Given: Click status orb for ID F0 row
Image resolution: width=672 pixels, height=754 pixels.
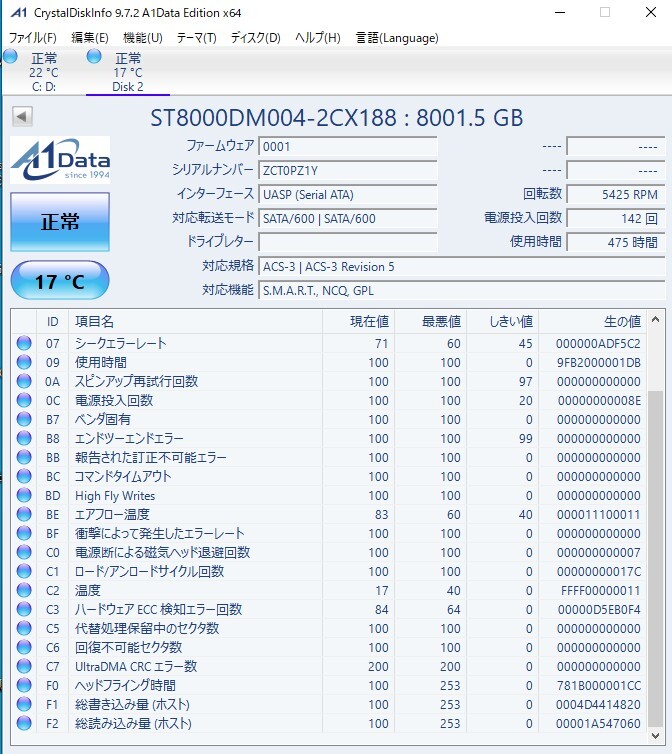Looking at the screenshot, I should [24, 685].
